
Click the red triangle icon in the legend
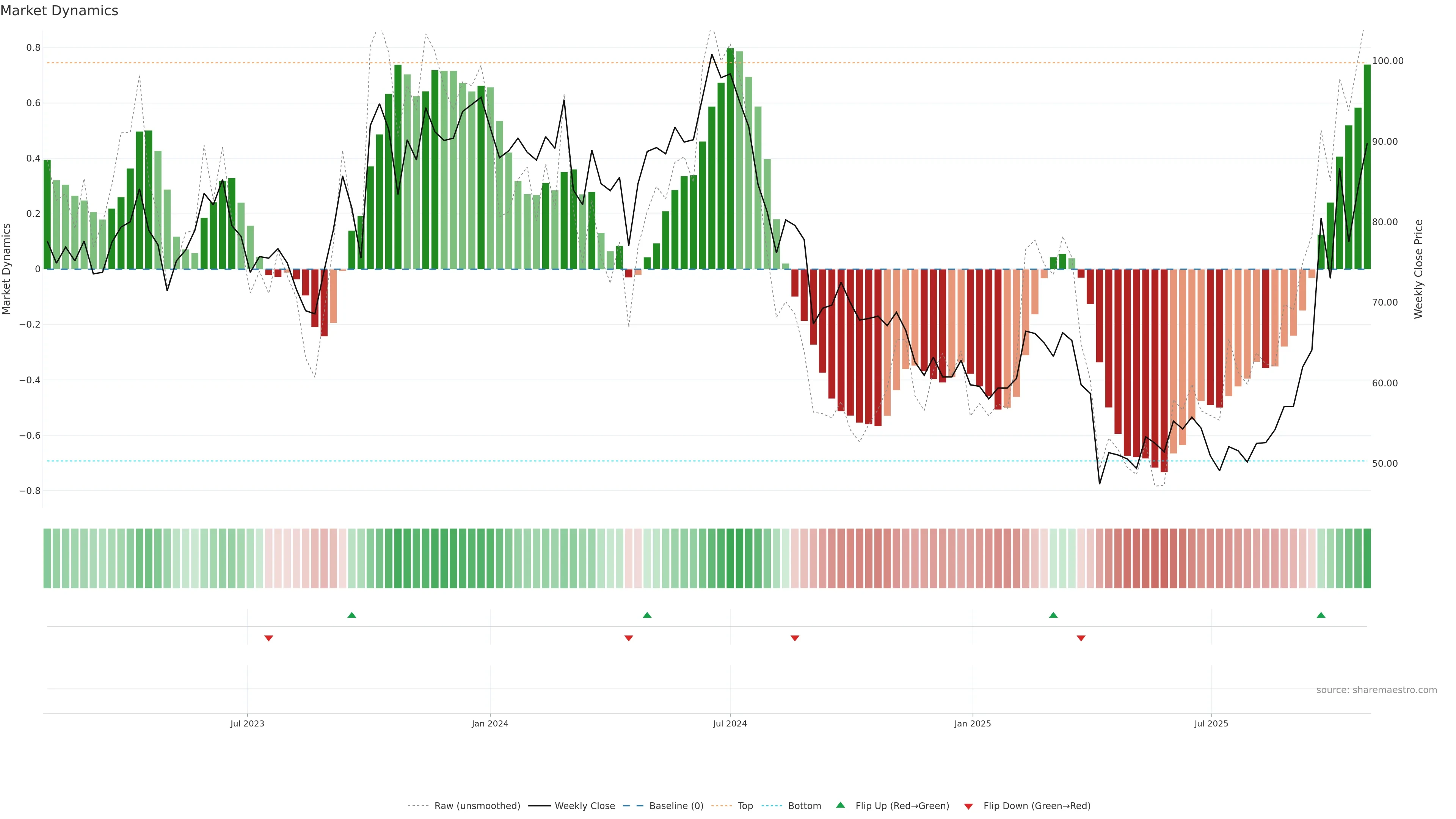[968, 806]
